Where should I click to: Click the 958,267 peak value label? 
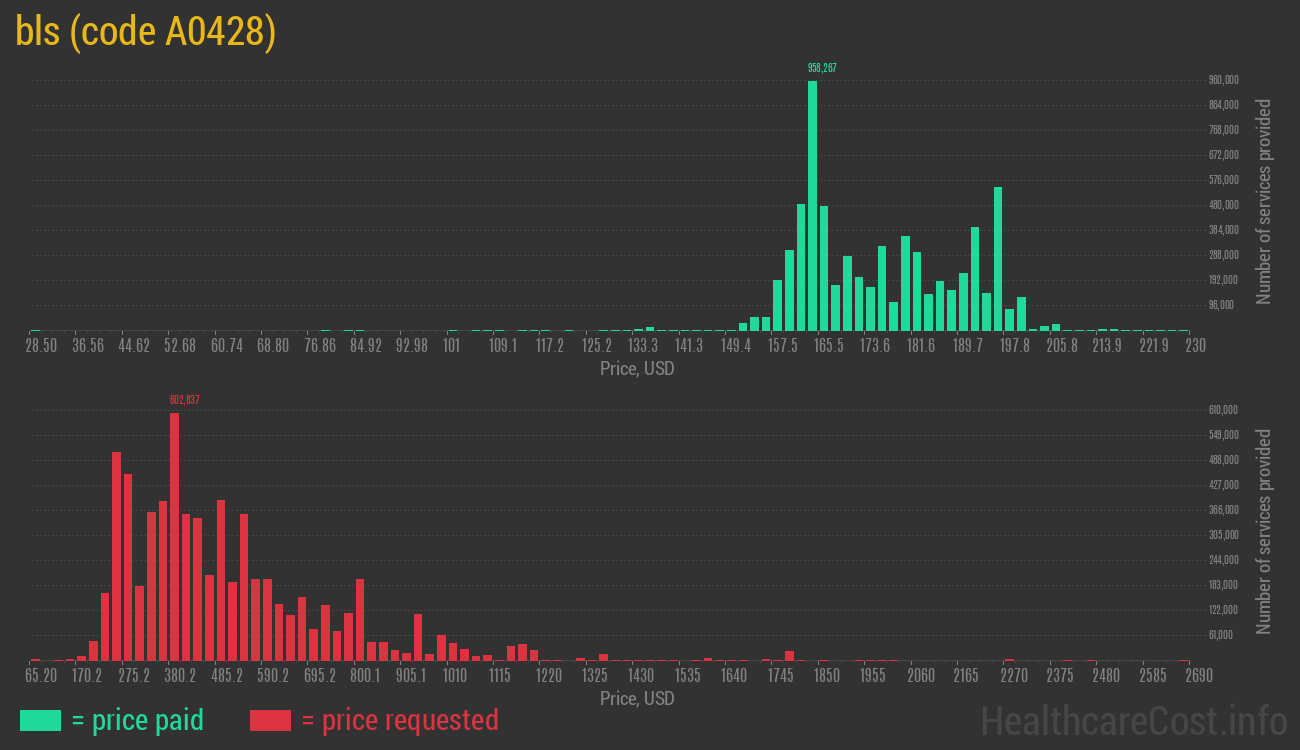click(x=822, y=68)
